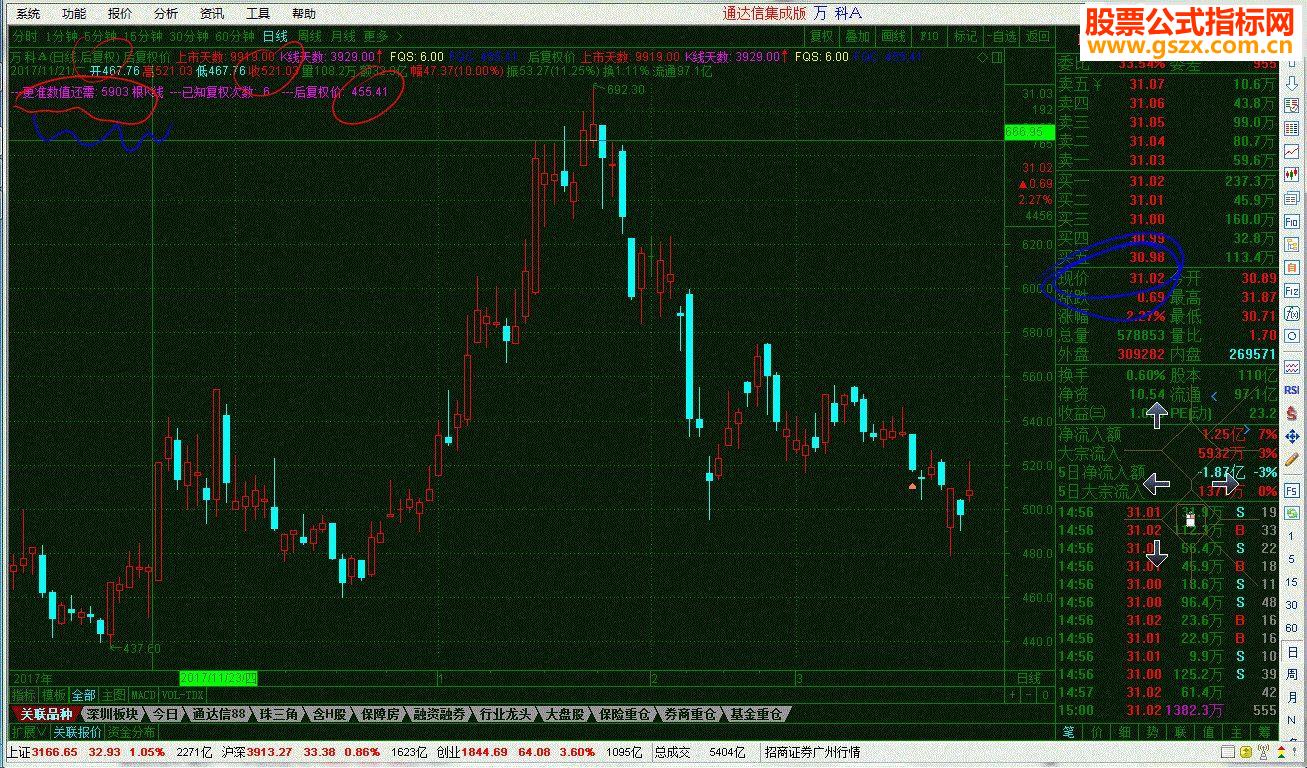
Task: Click the large right arrow overlay
Action: point(1226,484)
